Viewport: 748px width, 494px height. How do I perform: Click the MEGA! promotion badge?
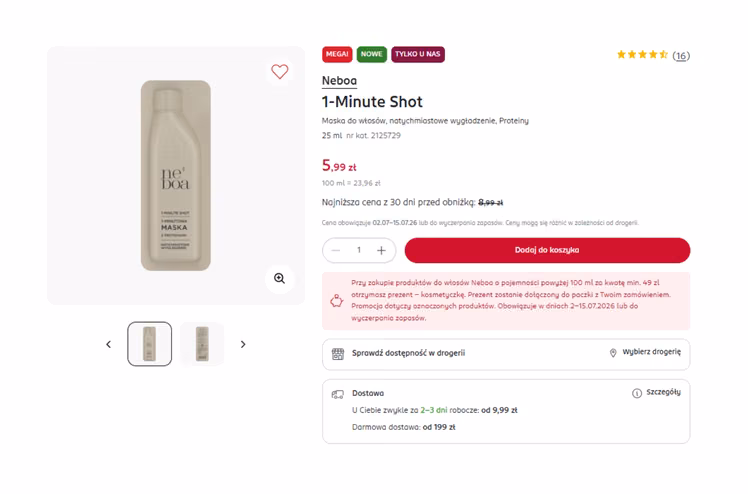pyautogui.click(x=337, y=54)
